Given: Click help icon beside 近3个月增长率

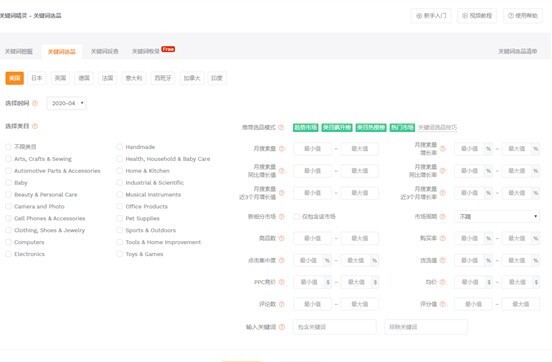Looking at the screenshot, I should coord(443,193).
